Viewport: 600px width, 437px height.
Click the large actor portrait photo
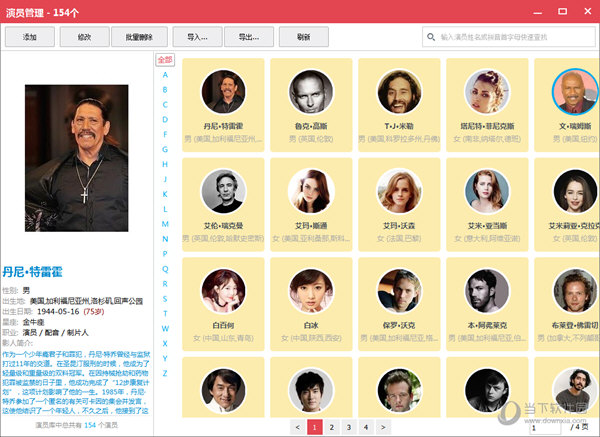(x=77, y=158)
